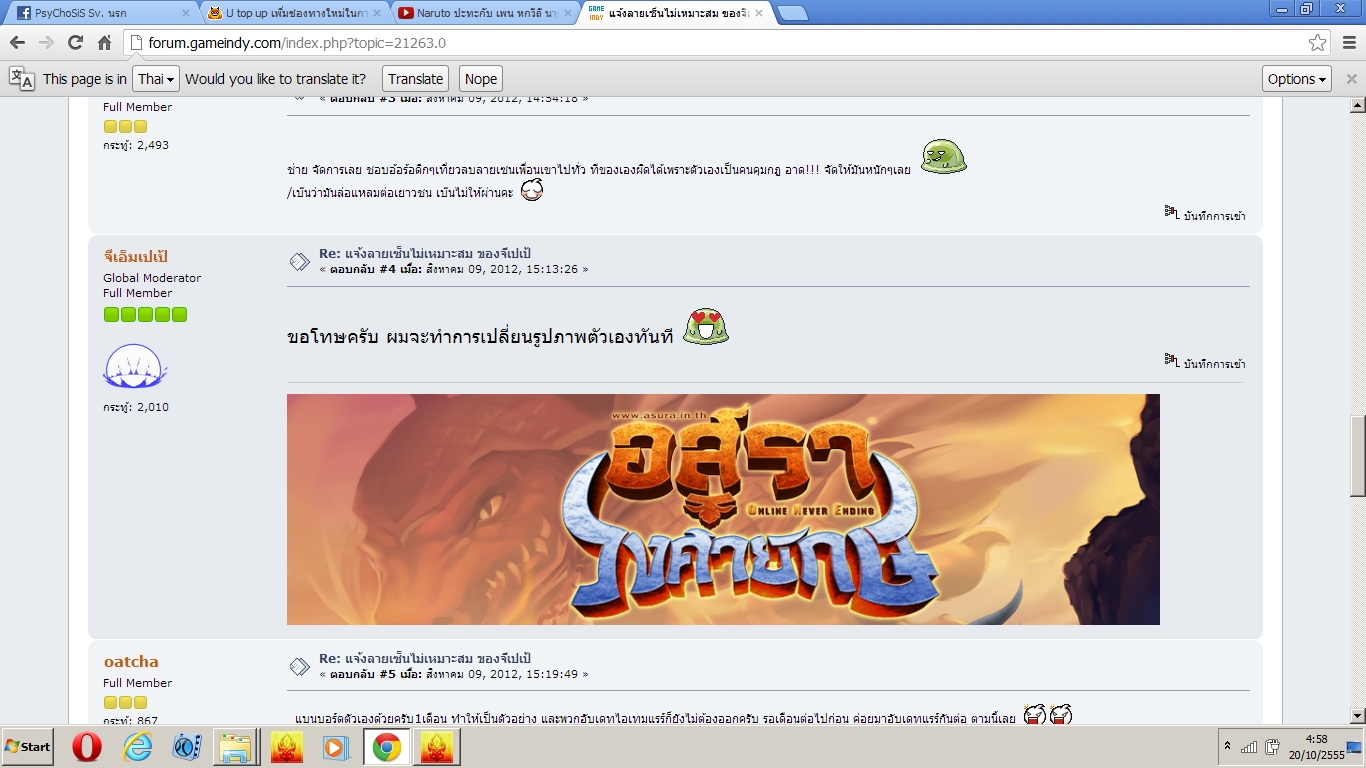Click the translate icon in the info bar
Viewport: 1366px width, 768px height.
(x=21, y=79)
